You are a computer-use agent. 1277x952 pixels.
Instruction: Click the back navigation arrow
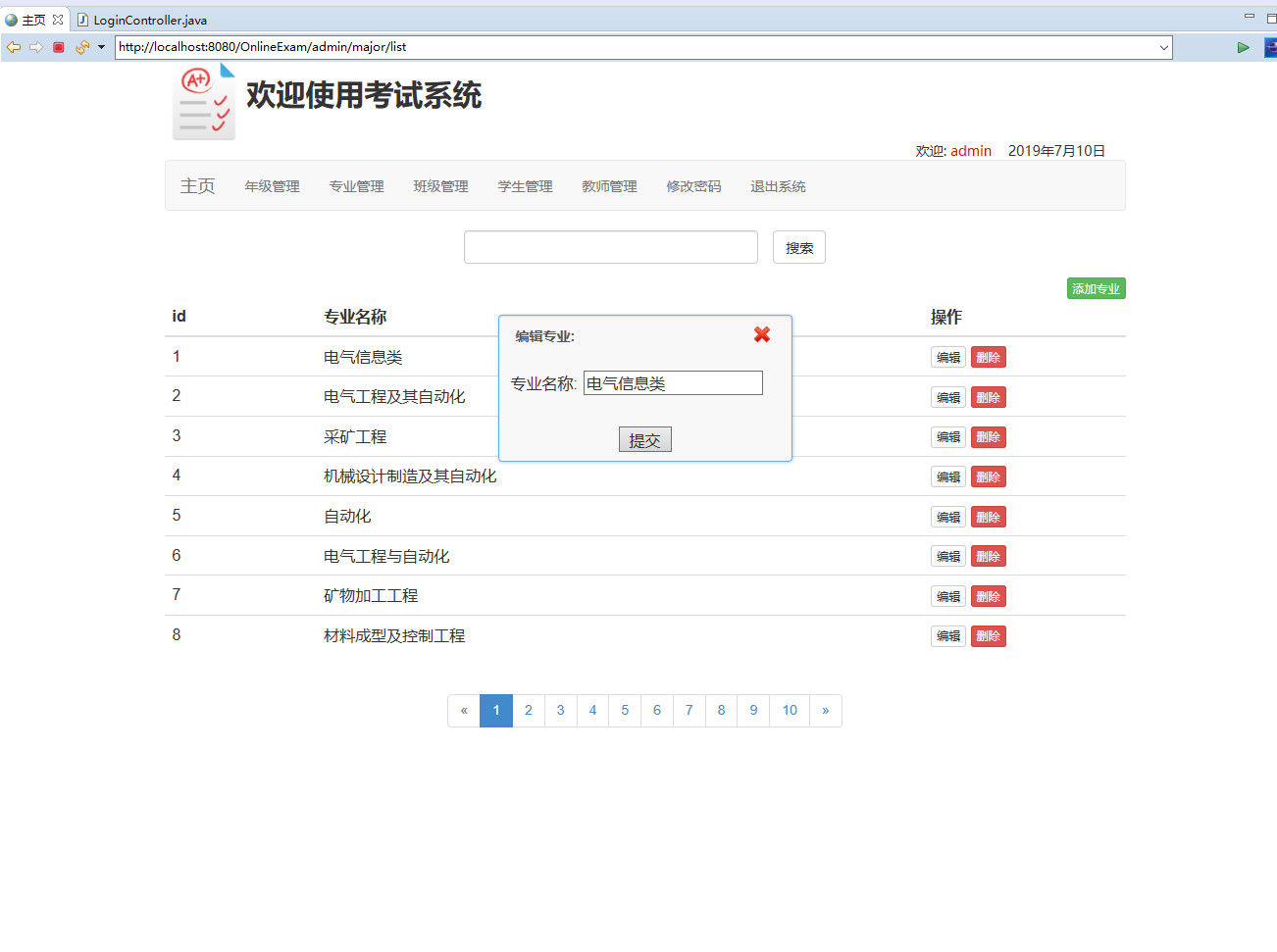(13, 46)
